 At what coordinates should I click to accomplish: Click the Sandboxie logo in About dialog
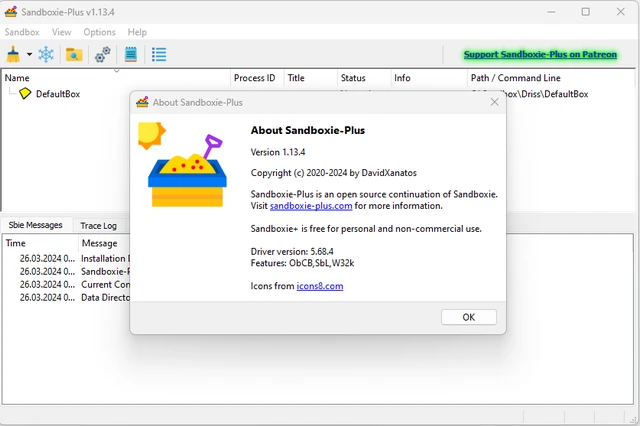[182, 164]
